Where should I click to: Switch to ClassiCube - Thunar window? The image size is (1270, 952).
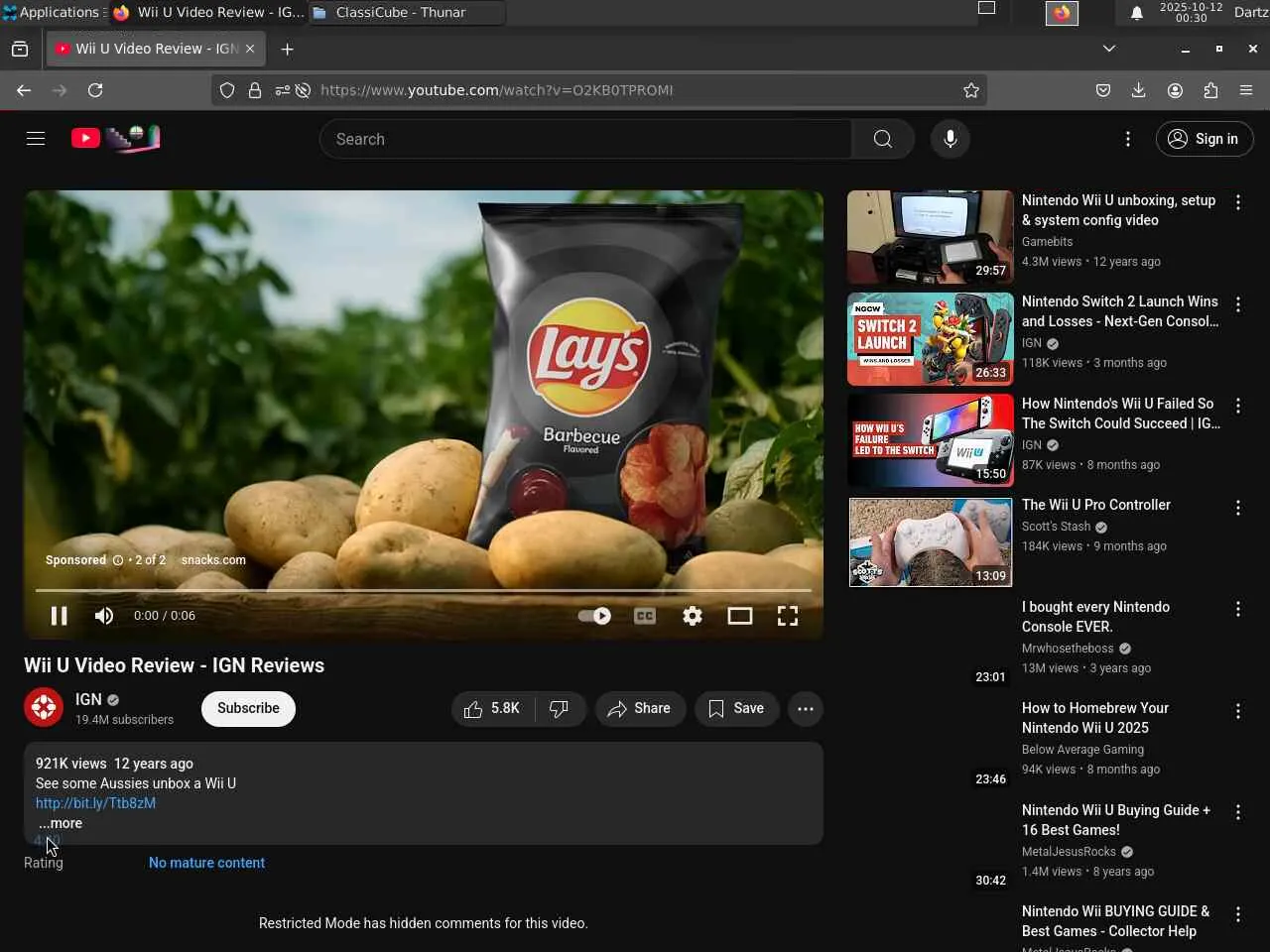tap(406, 13)
